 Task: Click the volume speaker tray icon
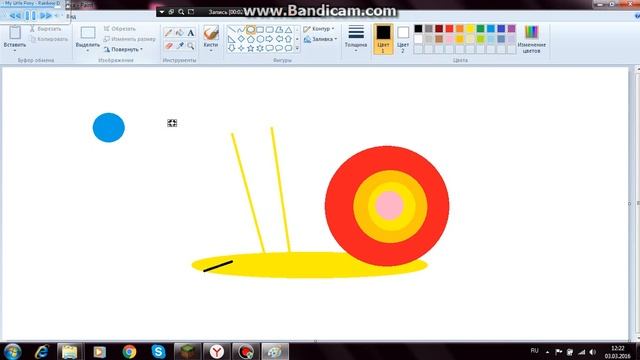pyautogui.click(x=593, y=352)
